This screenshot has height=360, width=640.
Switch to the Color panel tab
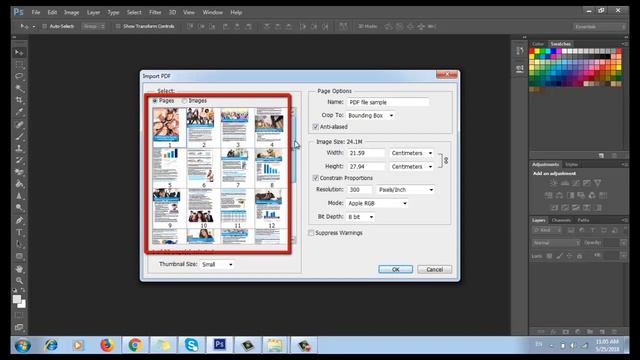538,44
